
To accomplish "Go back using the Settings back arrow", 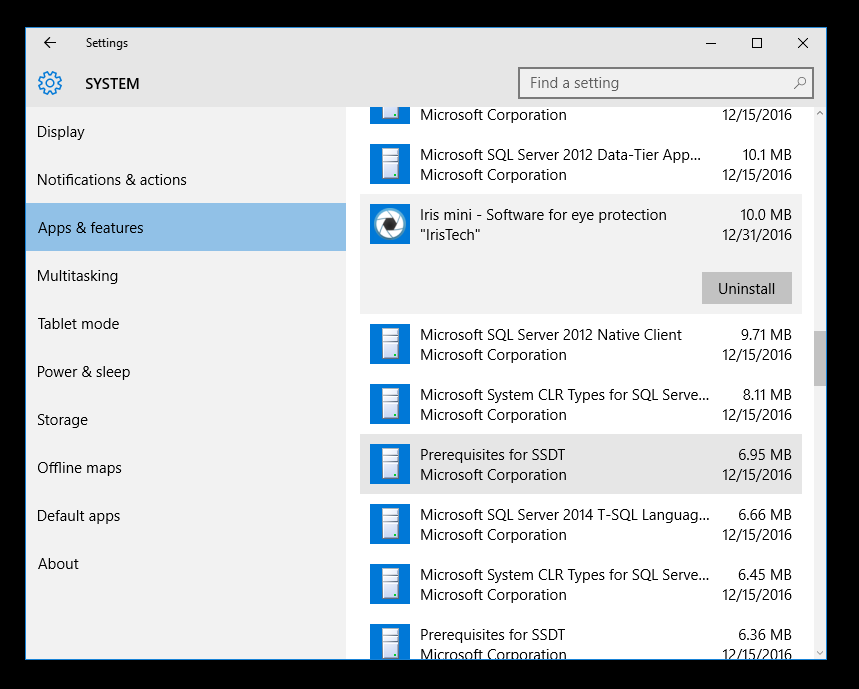I will point(50,43).
